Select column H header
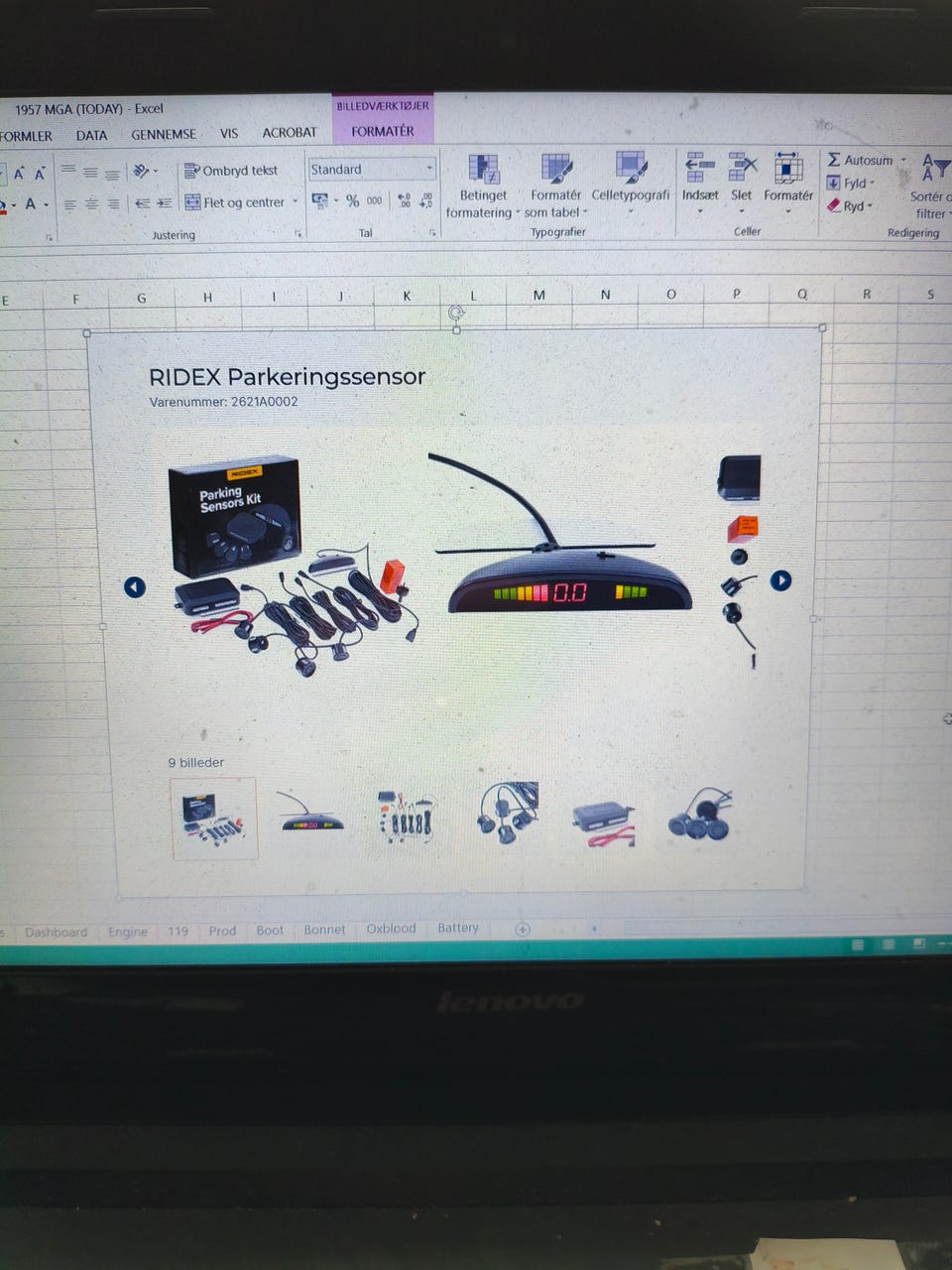The image size is (952, 1270). [207, 297]
